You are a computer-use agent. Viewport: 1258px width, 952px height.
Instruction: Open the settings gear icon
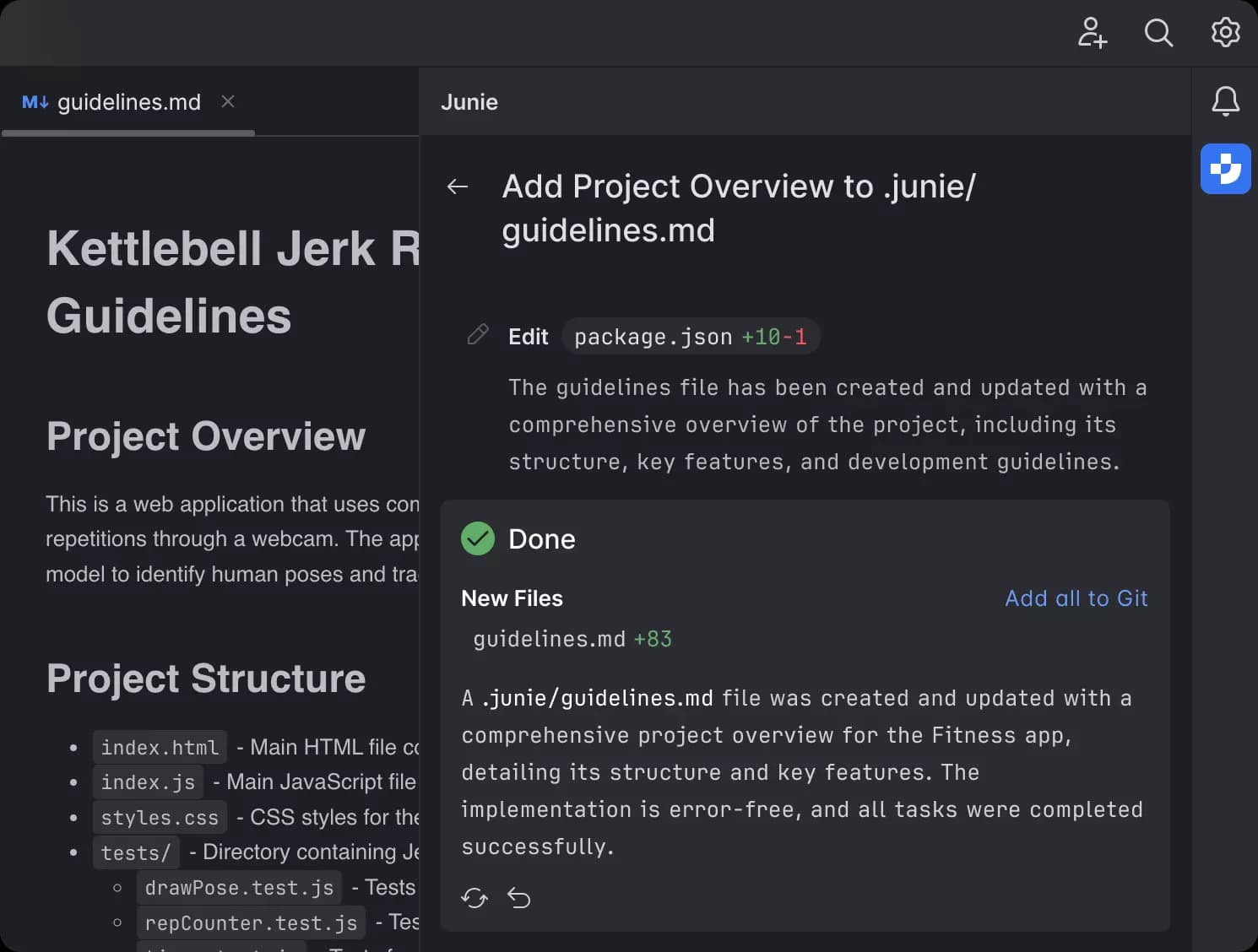click(x=1225, y=33)
